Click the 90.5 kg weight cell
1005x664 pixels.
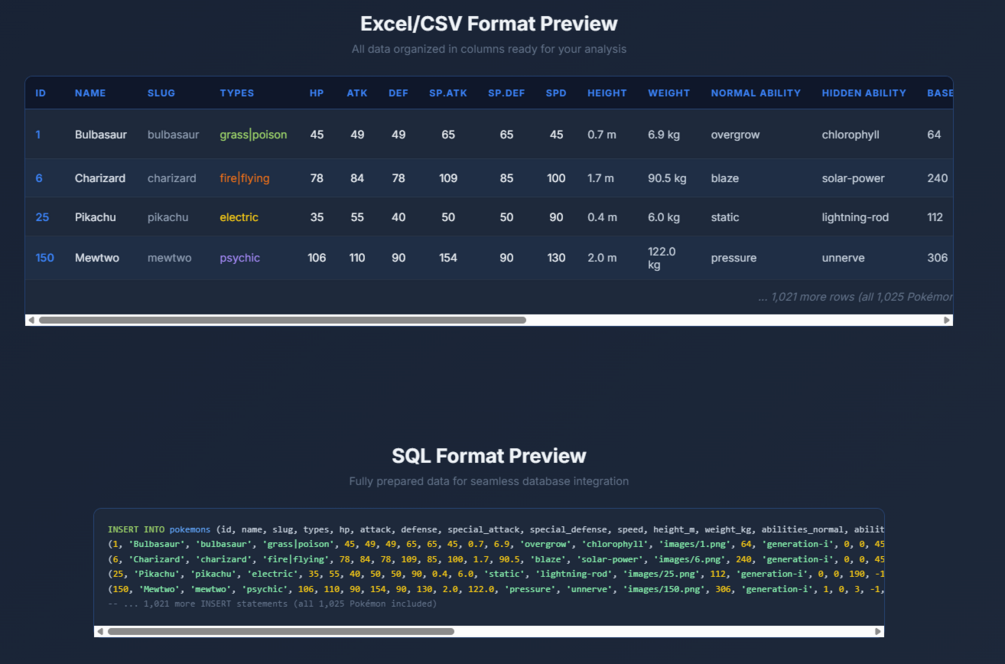tap(667, 178)
